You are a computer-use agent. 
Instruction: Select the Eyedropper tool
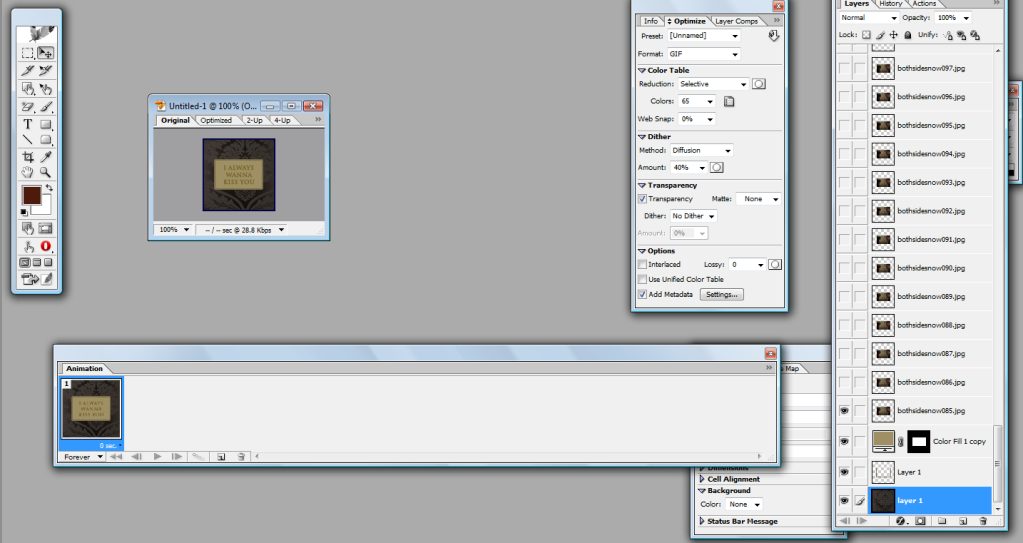tap(46, 157)
